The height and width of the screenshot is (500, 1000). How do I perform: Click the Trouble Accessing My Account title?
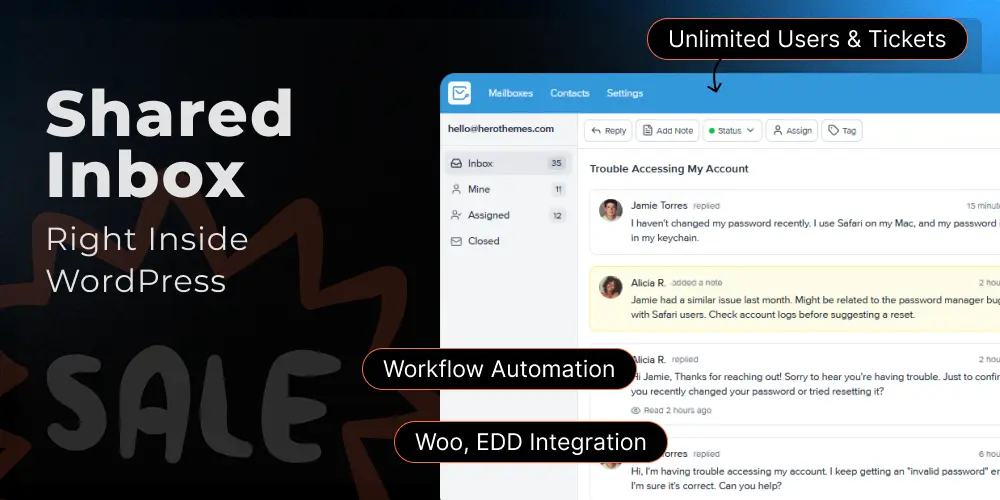point(669,169)
